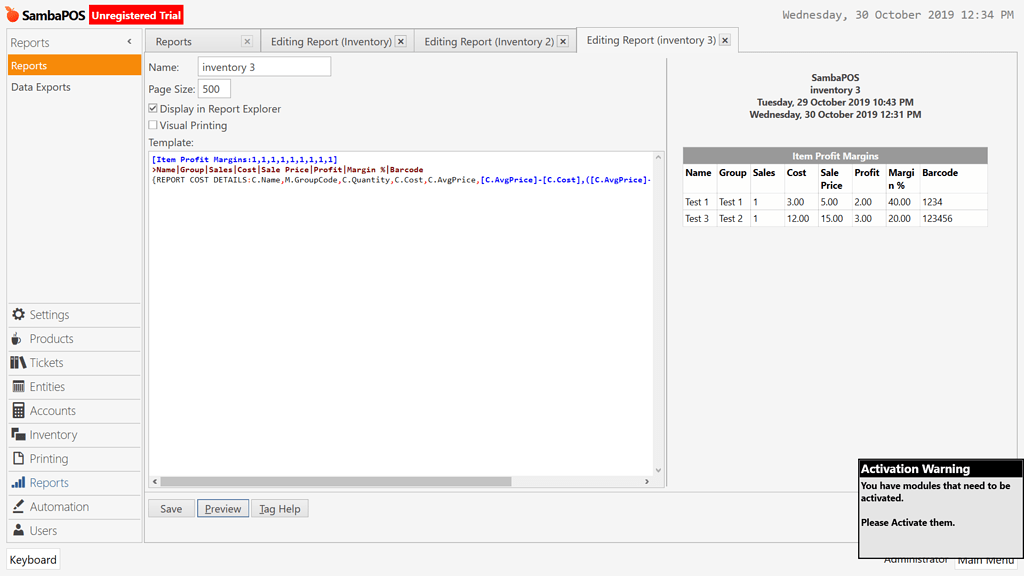Screen dimensions: 1024x576
Task: Open the Main Menu
Action: [x=986, y=560]
